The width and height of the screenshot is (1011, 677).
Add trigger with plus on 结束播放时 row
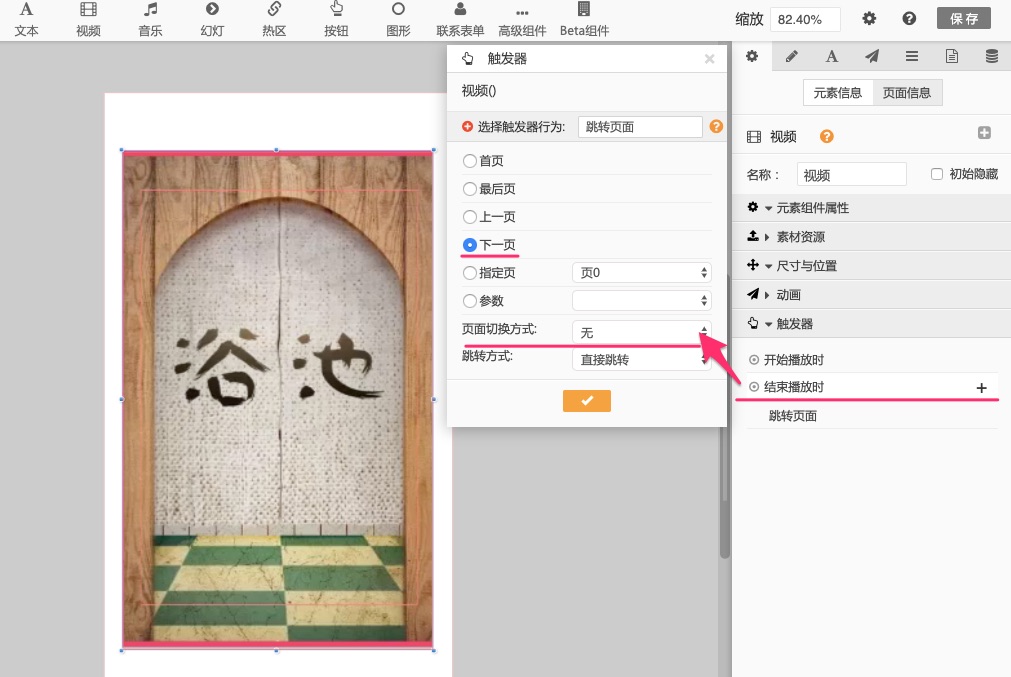981,388
